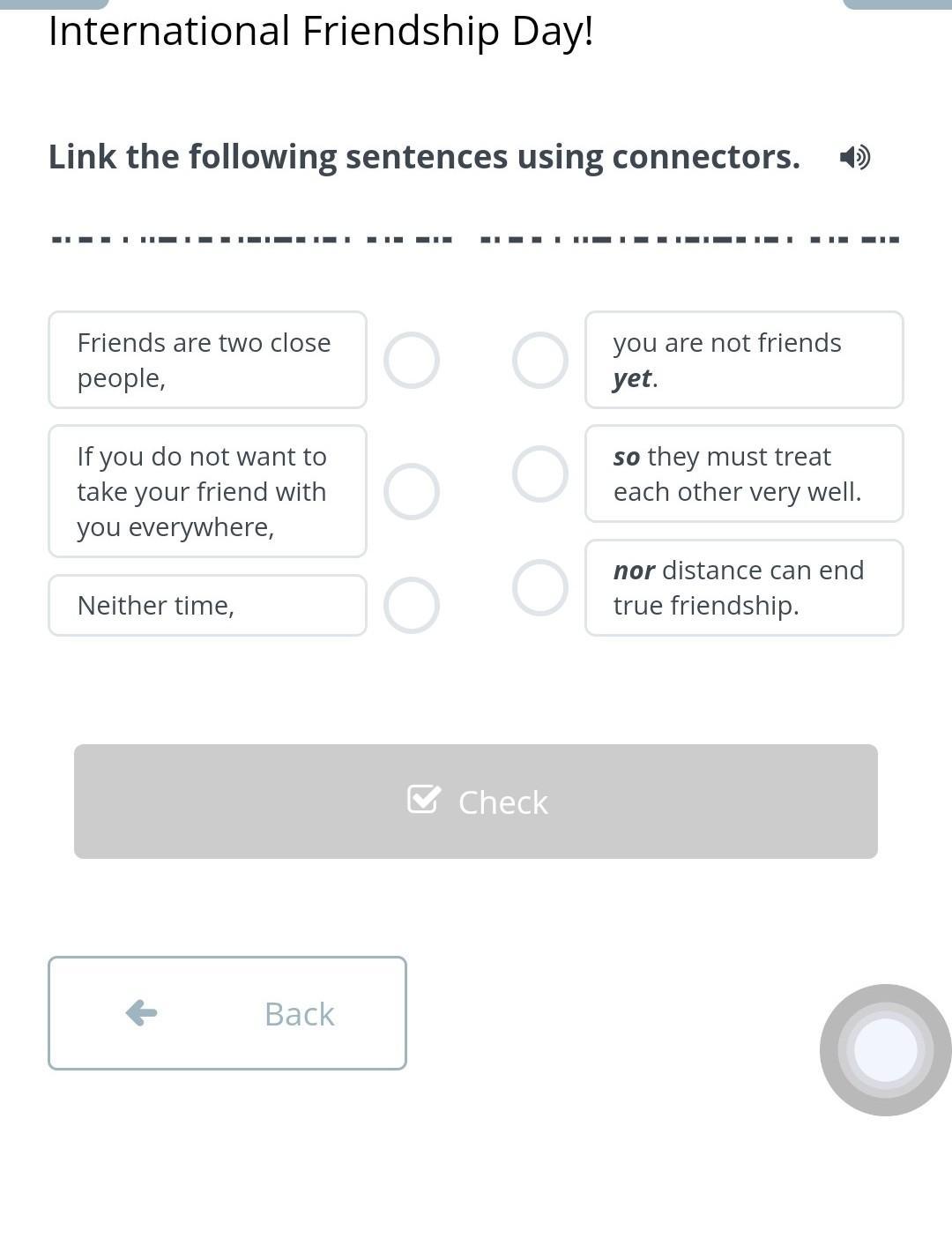Select radio beside 'so they must treat'

[x=540, y=474]
